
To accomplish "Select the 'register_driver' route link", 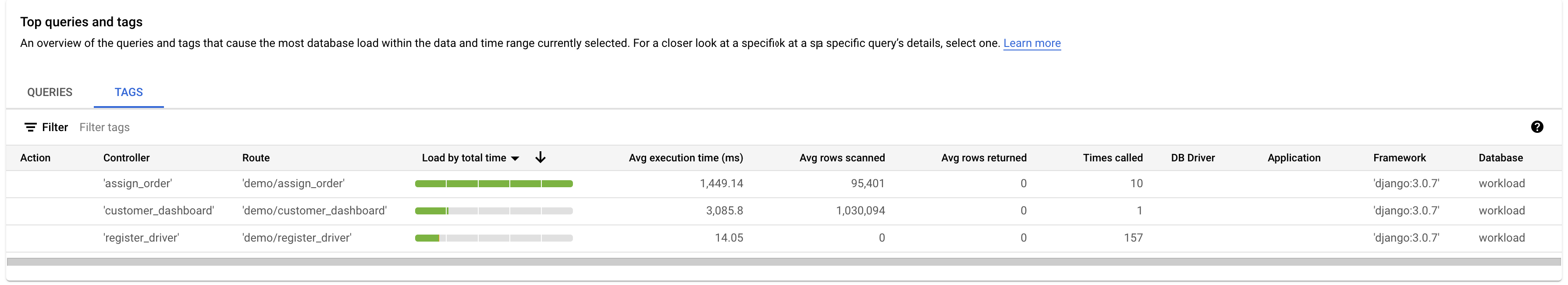I will click(x=296, y=238).
